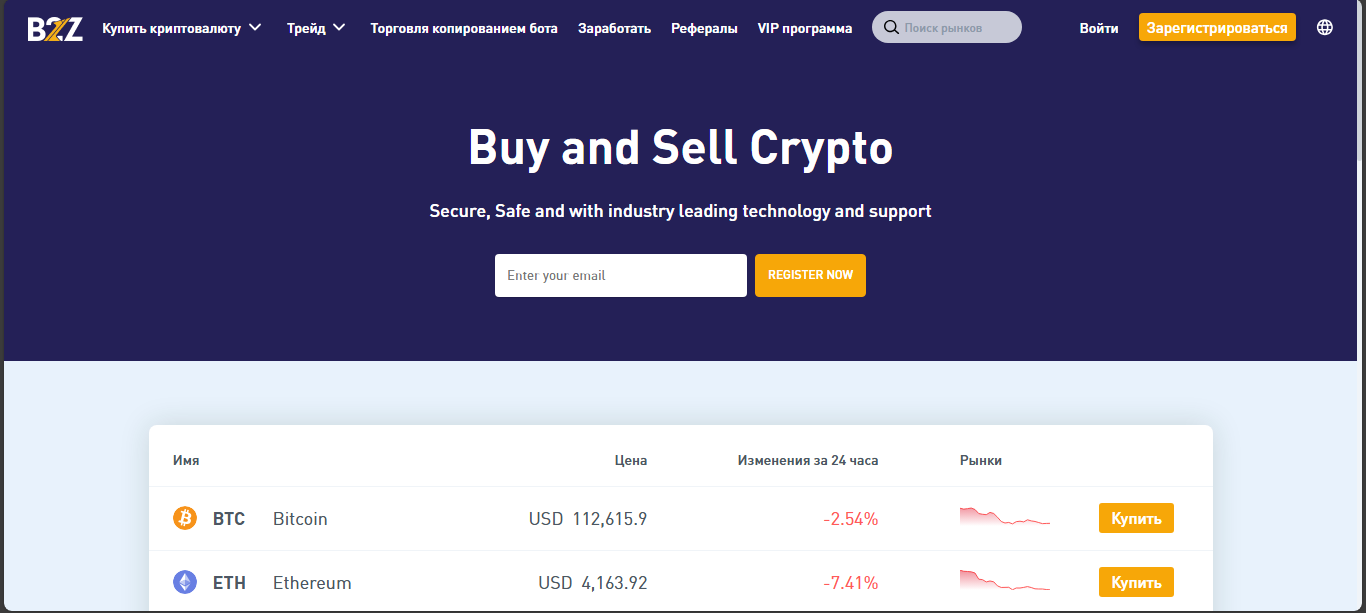Screen dimensions: 1366x613
Task: Open the Ethereum market sparkline chart
Action: [1004, 581]
